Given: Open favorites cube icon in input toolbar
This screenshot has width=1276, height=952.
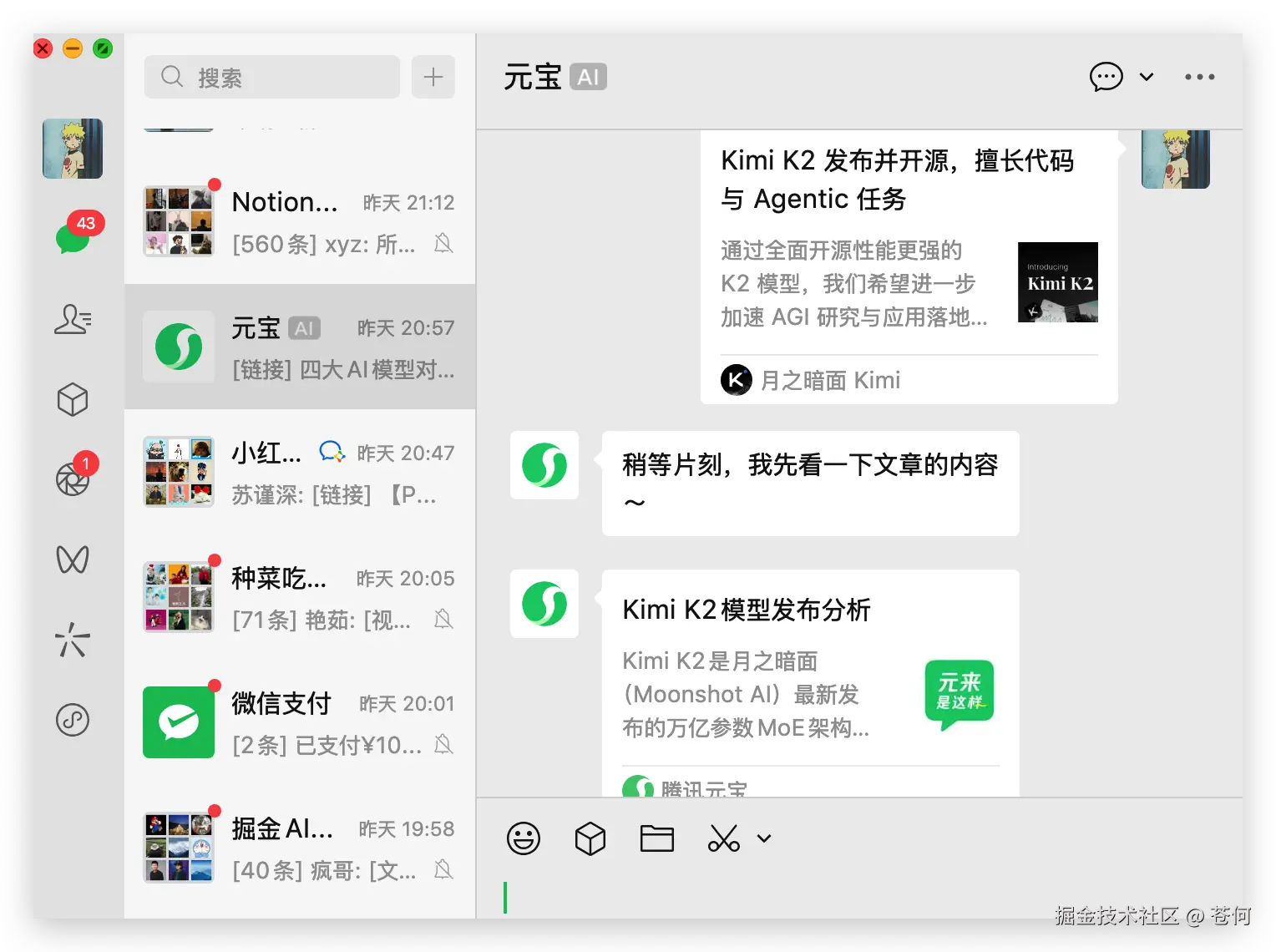Looking at the screenshot, I should (x=590, y=838).
